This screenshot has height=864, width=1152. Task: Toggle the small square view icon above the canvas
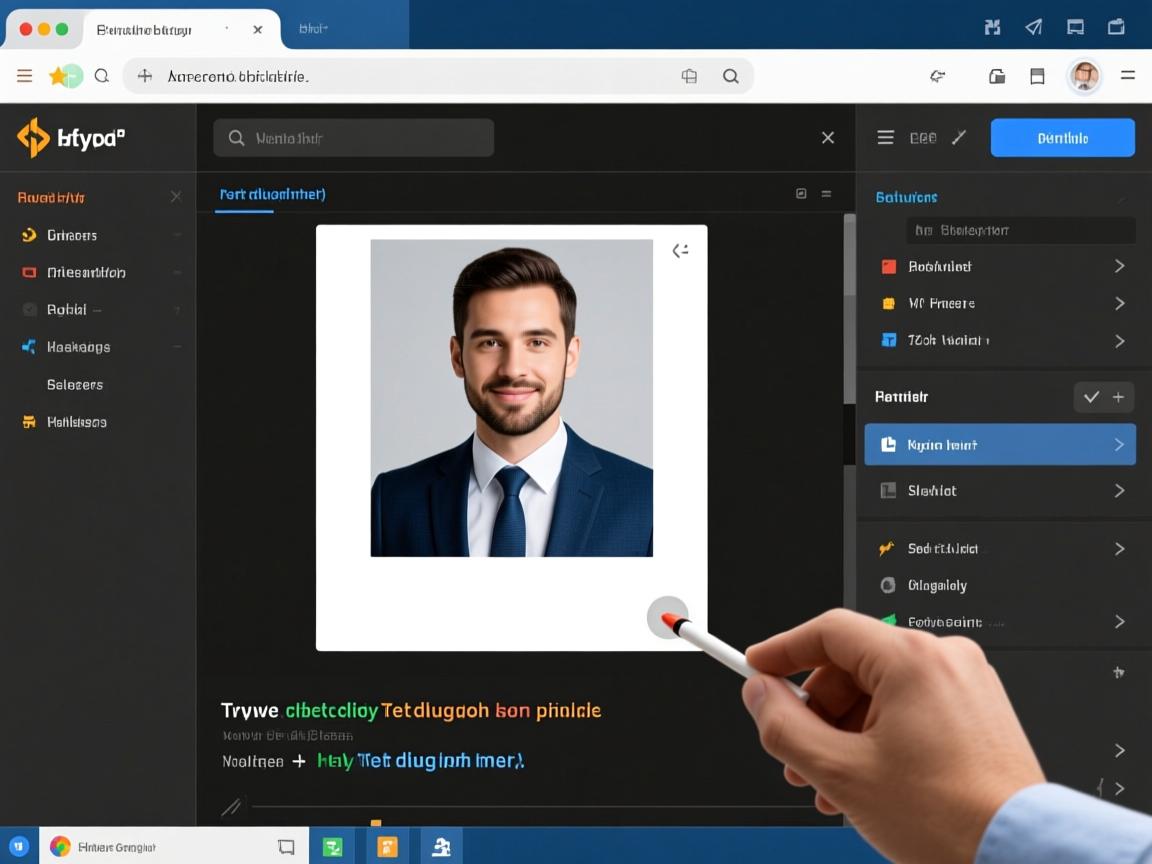point(801,194)
